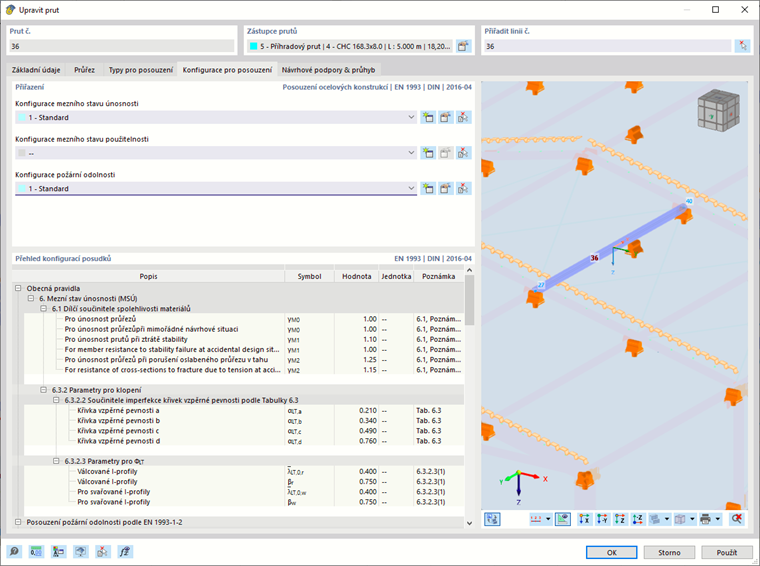Collapse 6.3.2 Parametry pro klopení node

pyautogui.click(x=43, y=390)
